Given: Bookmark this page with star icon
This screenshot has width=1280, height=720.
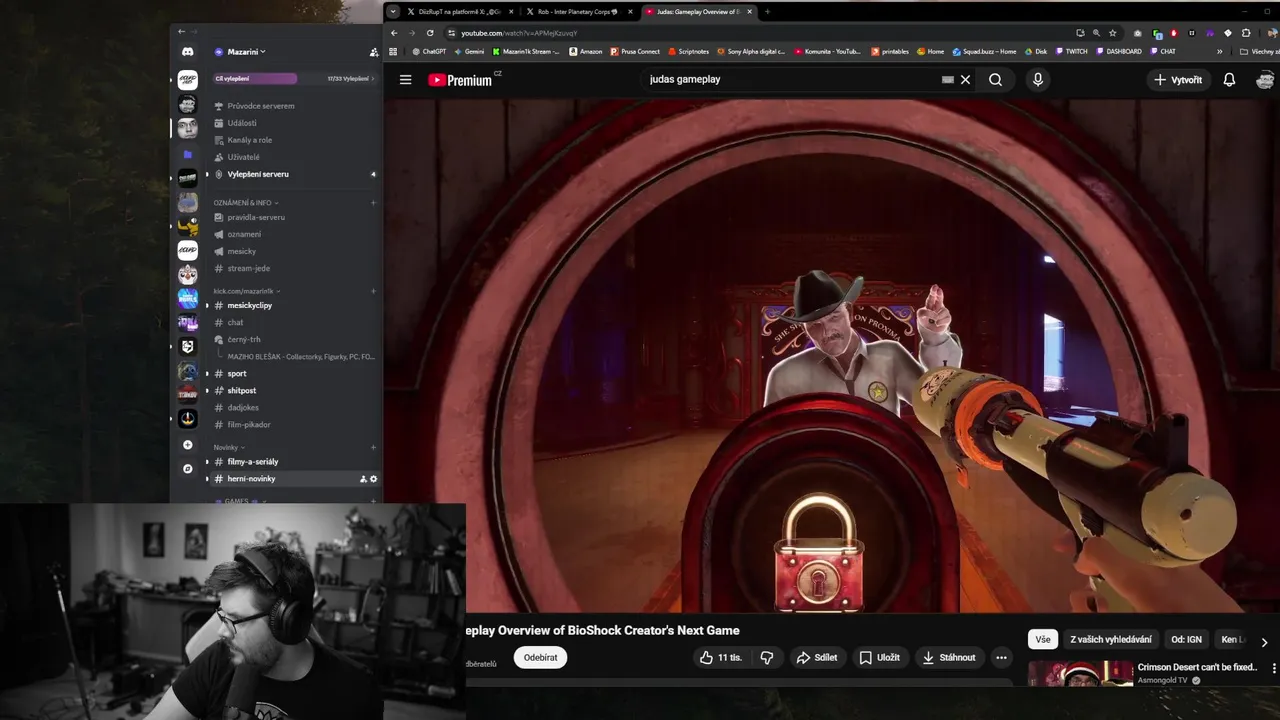Looking at the screenshot, I should point(1112,33).
